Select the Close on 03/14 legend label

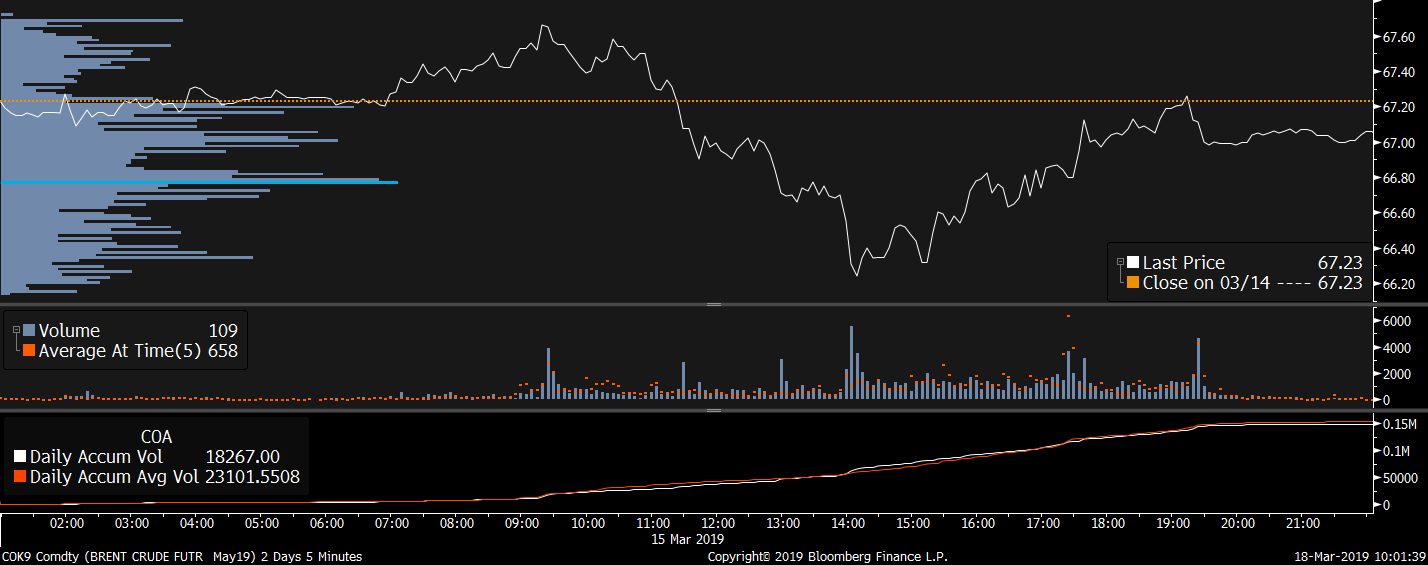pyautogui.click(x=1206, y=283)
